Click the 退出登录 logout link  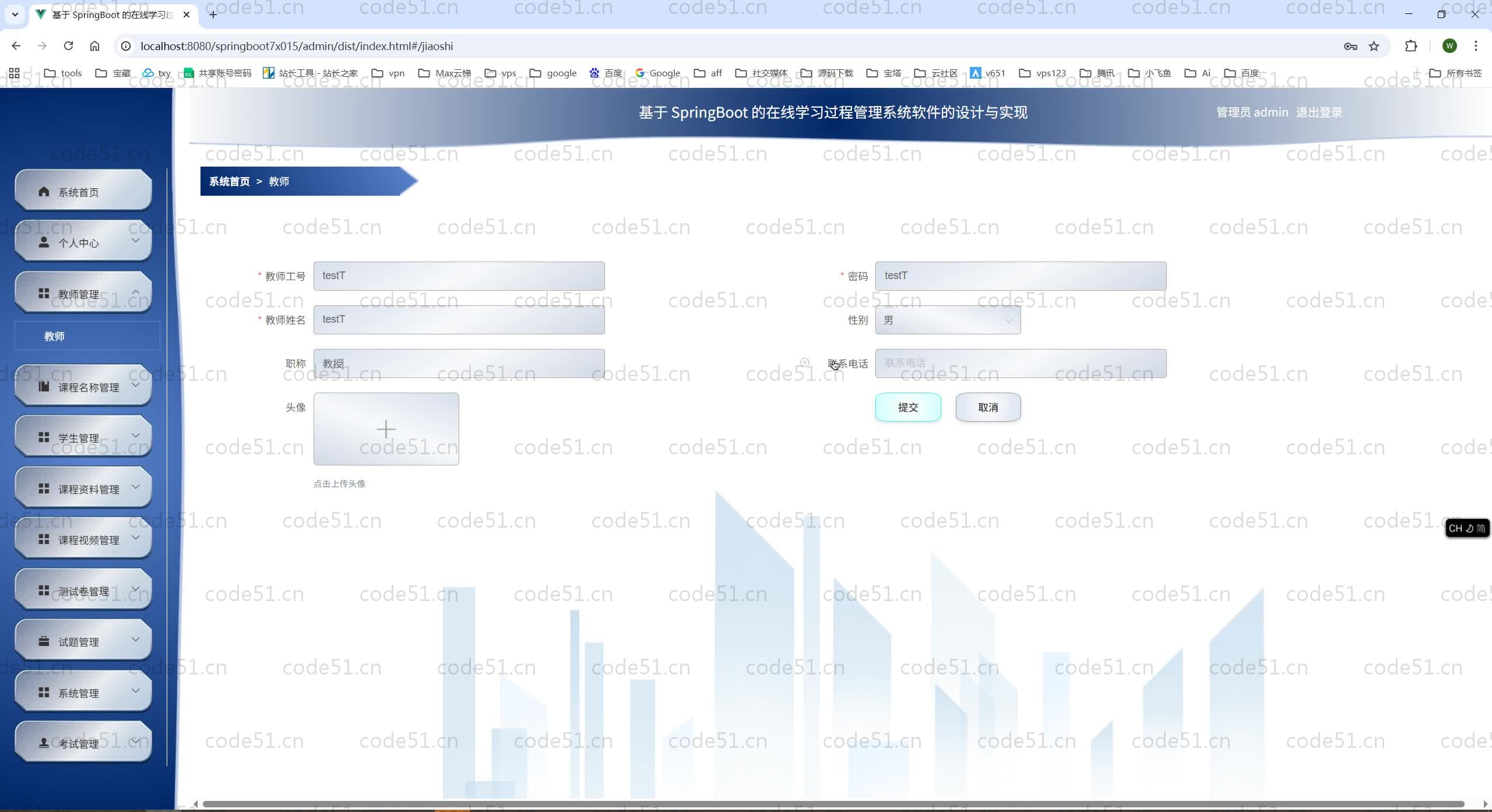[1319, 112]
